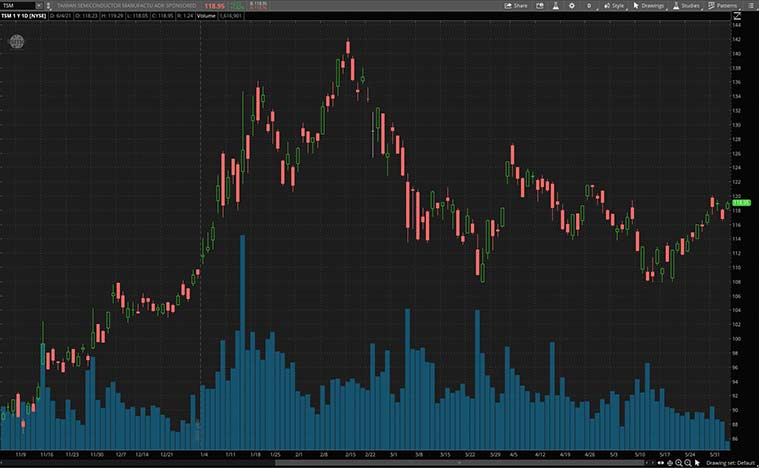Open the Style menu
The image size is (759, 468).
[614, 6]
